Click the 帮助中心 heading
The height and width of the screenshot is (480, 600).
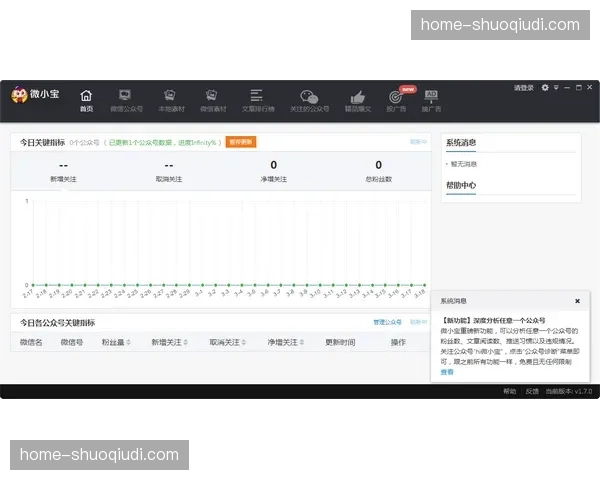click(x=461, y=186)
